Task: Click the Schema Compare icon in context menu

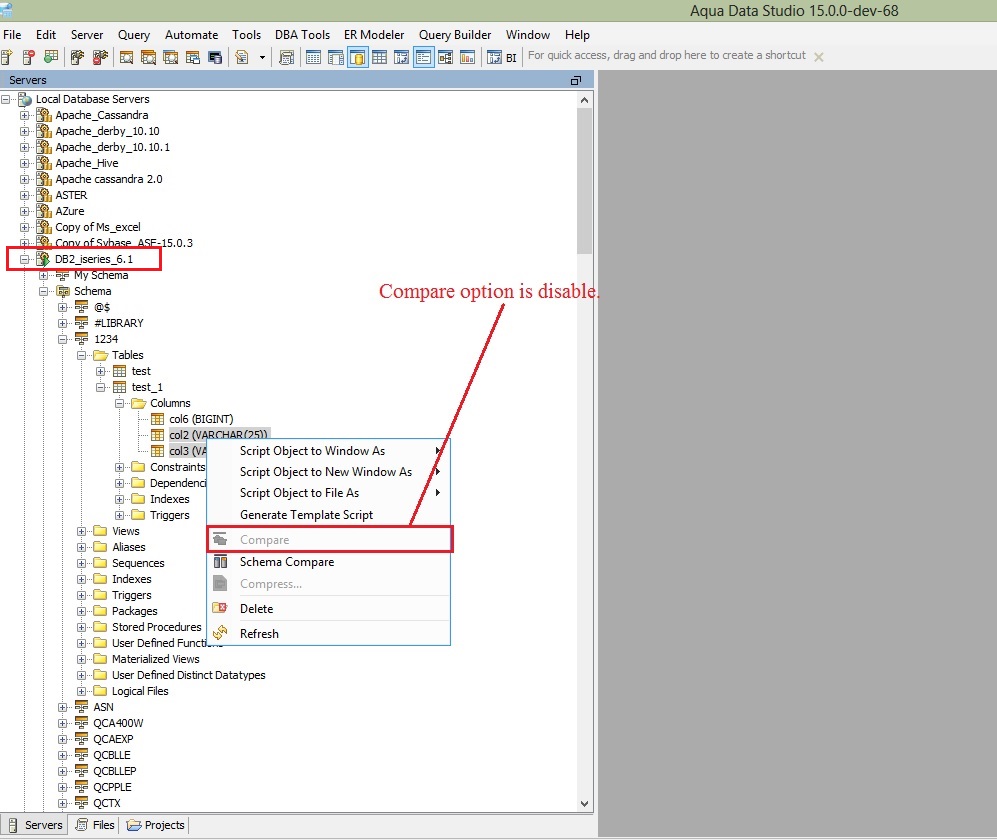Action: click(x=220, y=561)
